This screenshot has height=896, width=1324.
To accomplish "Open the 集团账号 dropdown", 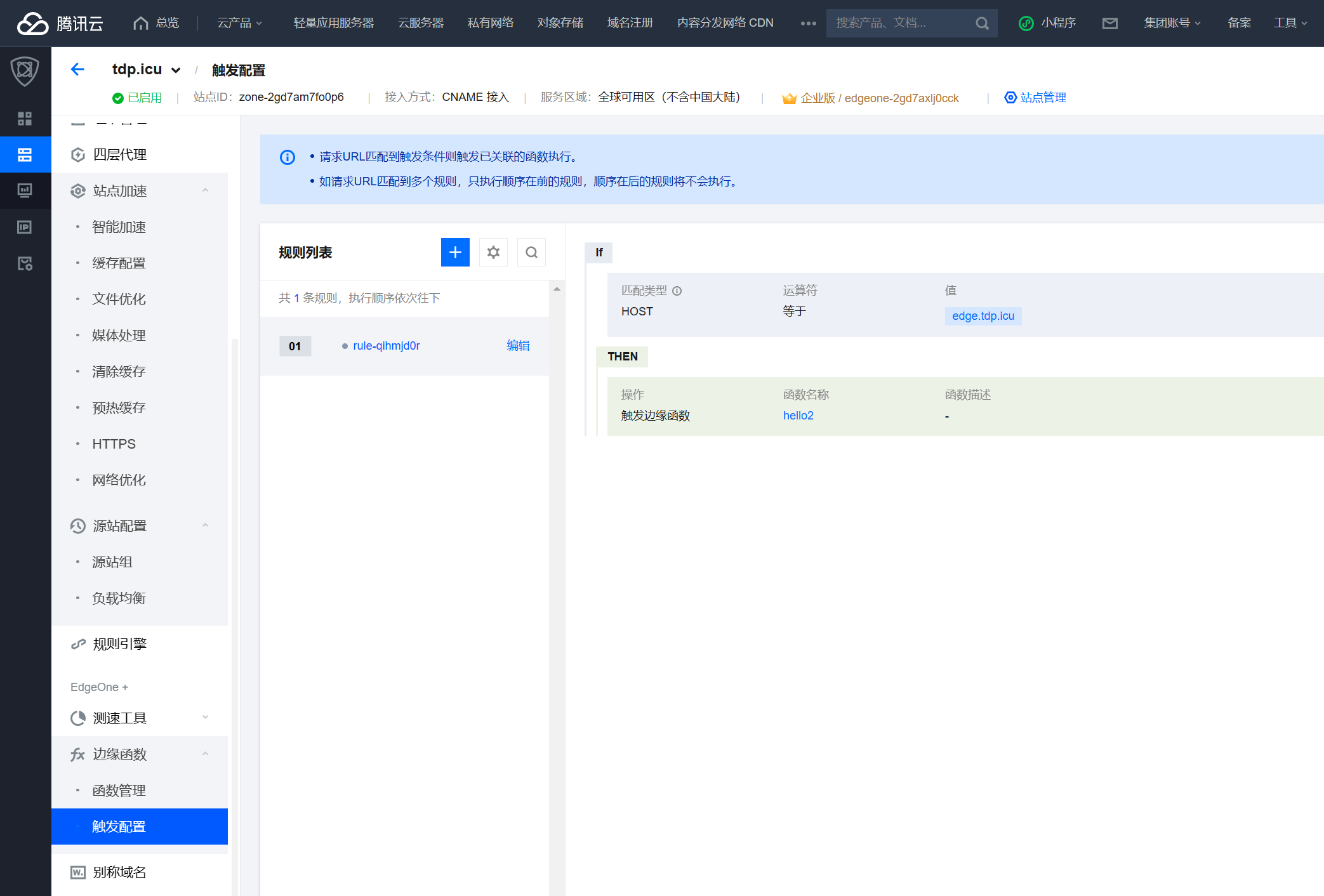I will 1172,23.
